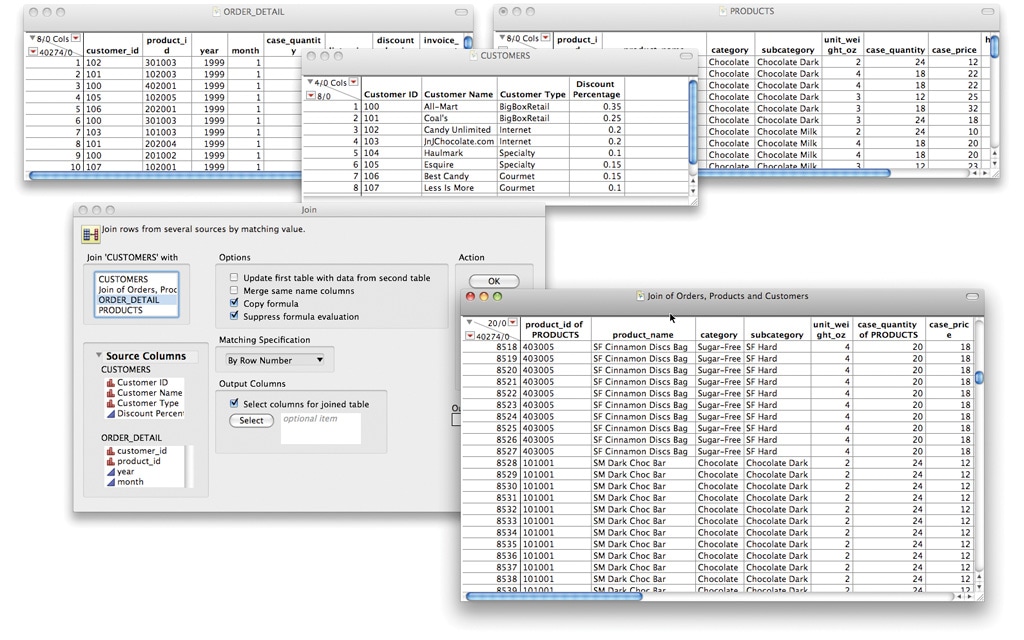Select the Discount Percentage column header in CUSTOMERS

coord(596,89)
